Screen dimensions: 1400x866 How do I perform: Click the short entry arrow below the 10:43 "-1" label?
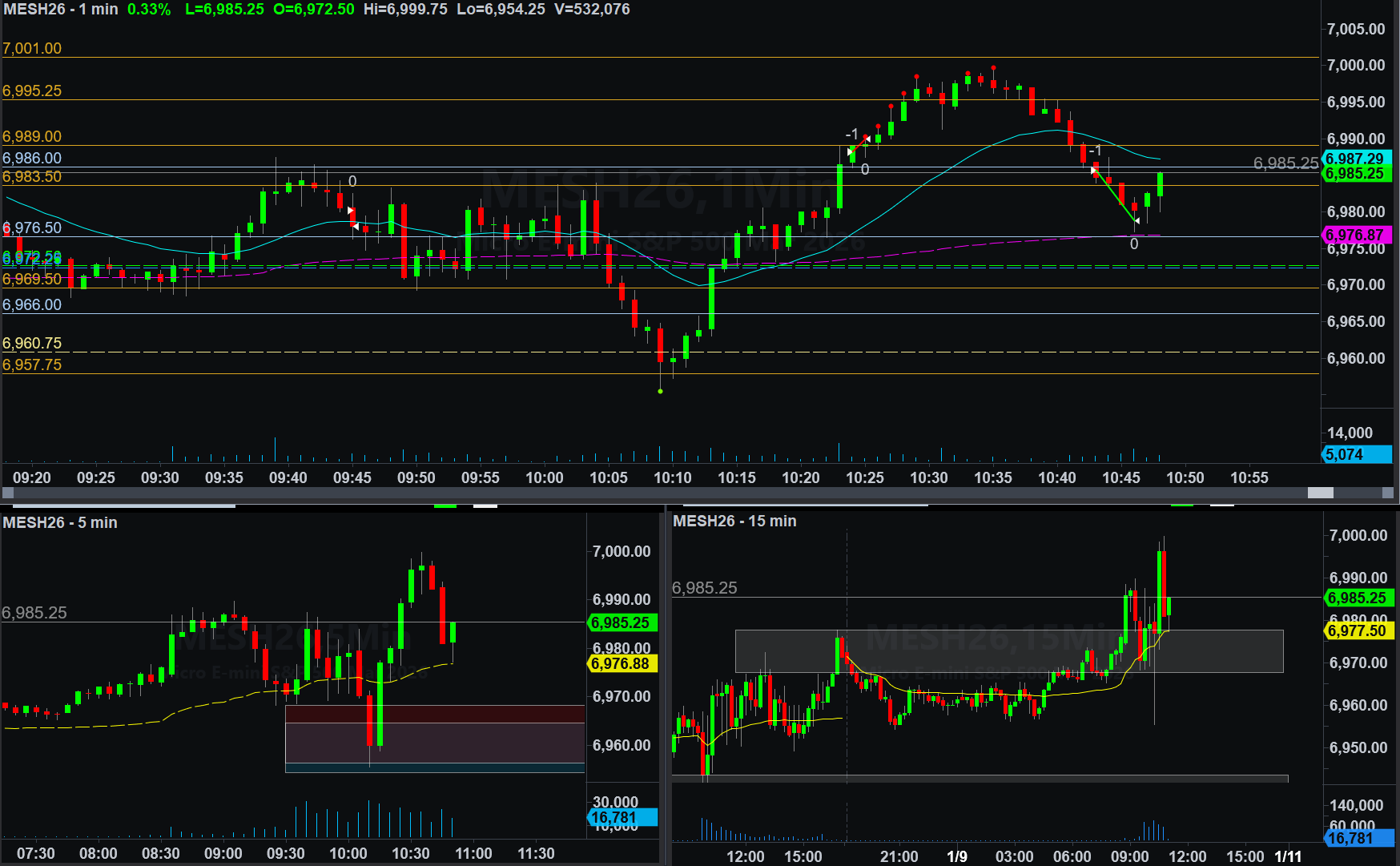[x=1094, y=169]
